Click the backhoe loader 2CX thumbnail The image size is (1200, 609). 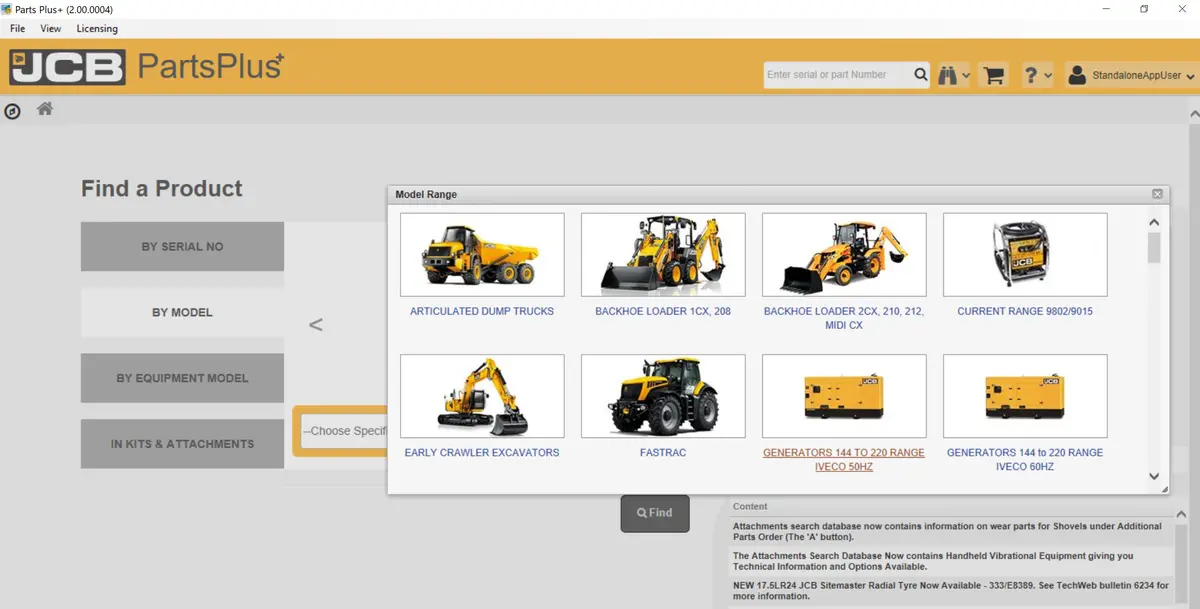(844, 255)
